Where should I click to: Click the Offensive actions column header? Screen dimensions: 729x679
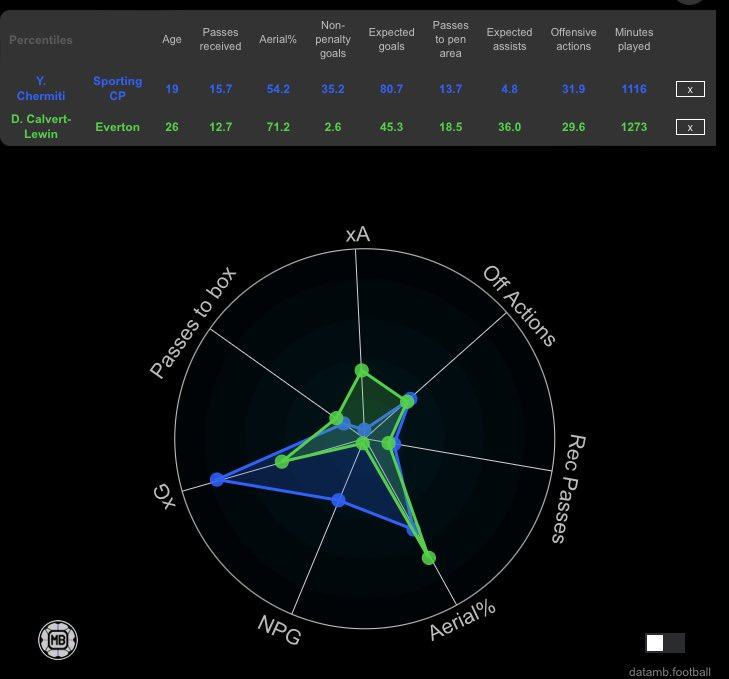[x=573, y=40]
